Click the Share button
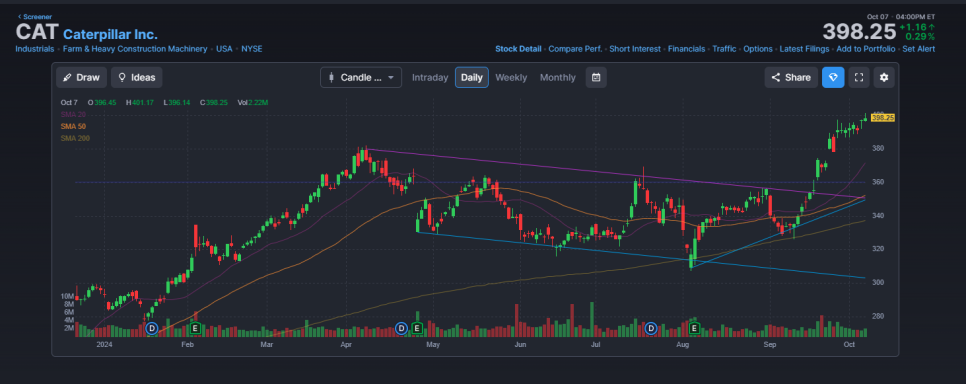 [x=792, y=78]
